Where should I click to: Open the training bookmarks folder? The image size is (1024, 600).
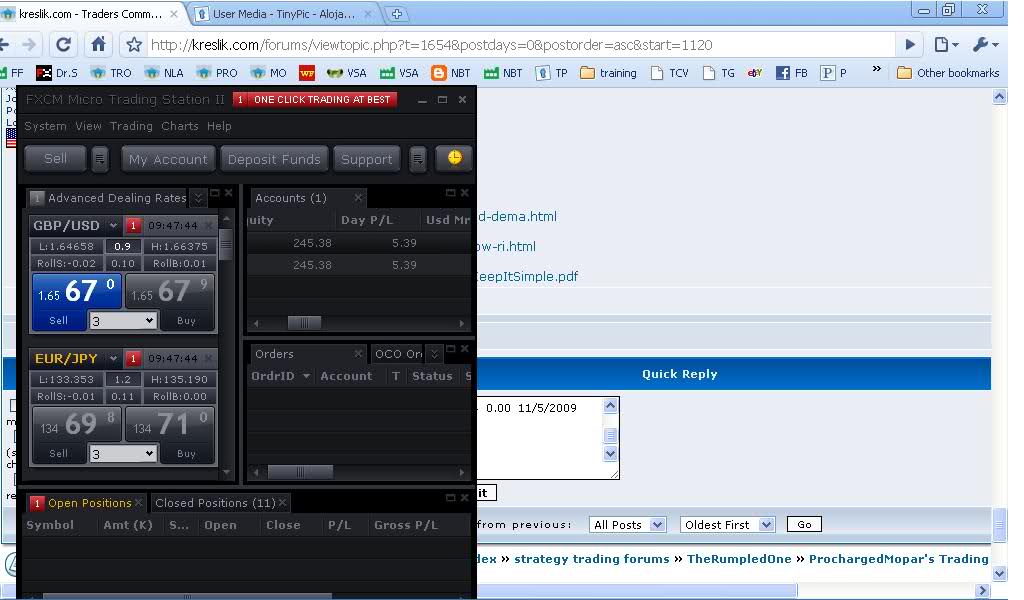coord(609,73)
